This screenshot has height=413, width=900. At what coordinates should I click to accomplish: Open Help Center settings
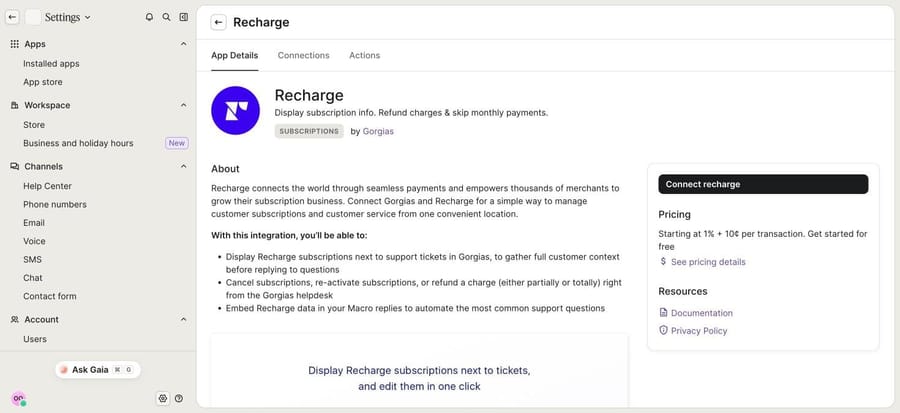tap(48, 186)
